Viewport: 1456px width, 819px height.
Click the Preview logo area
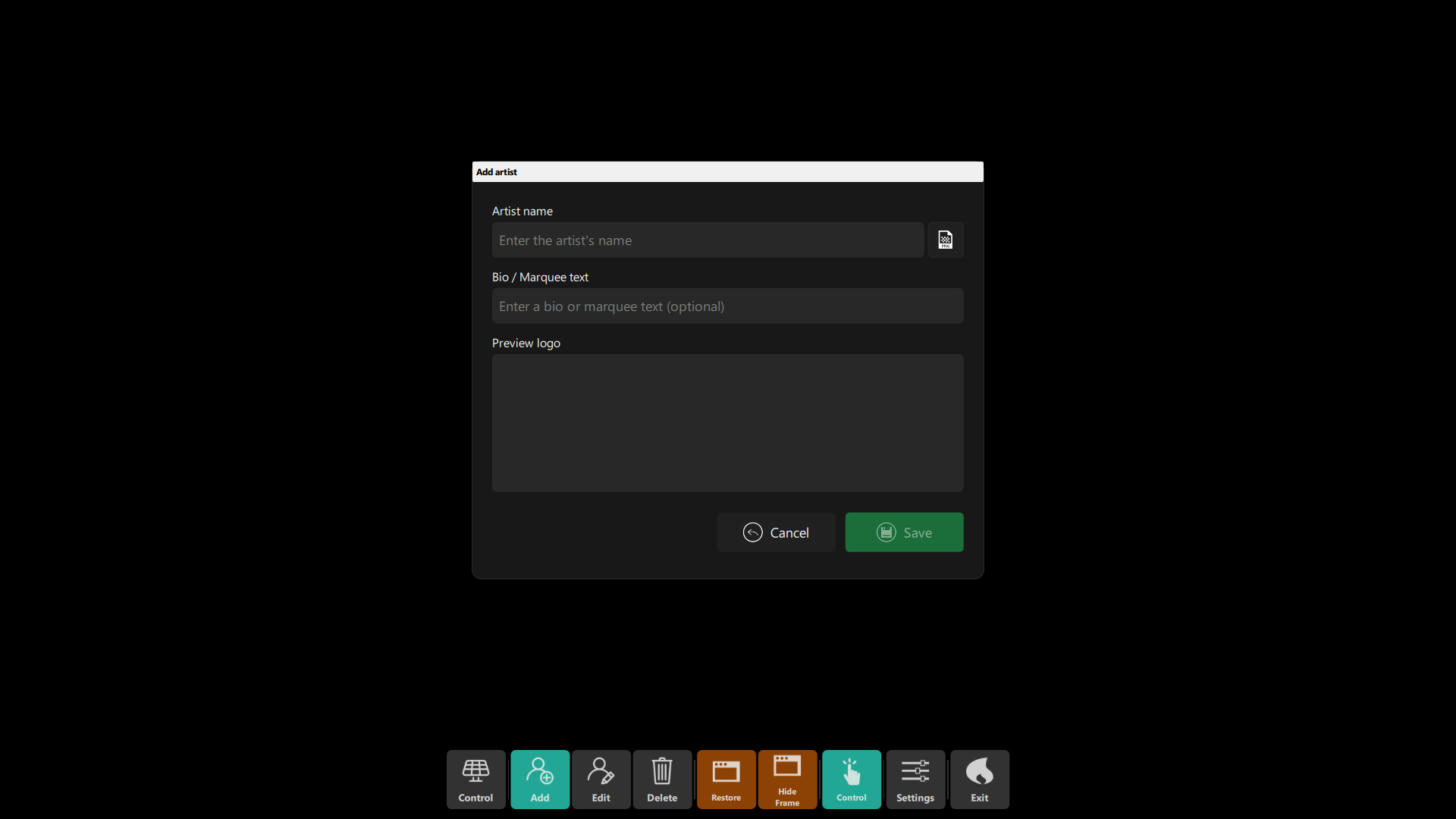(x=727, y=423)
